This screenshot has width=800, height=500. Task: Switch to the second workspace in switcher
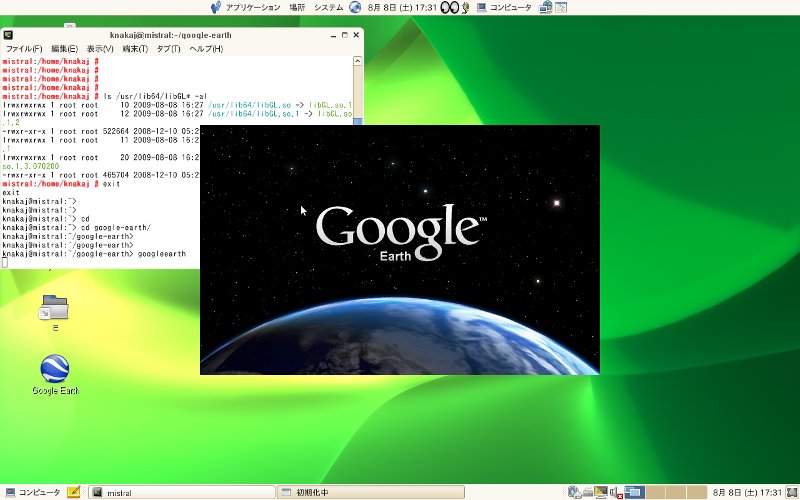[655, 492]
